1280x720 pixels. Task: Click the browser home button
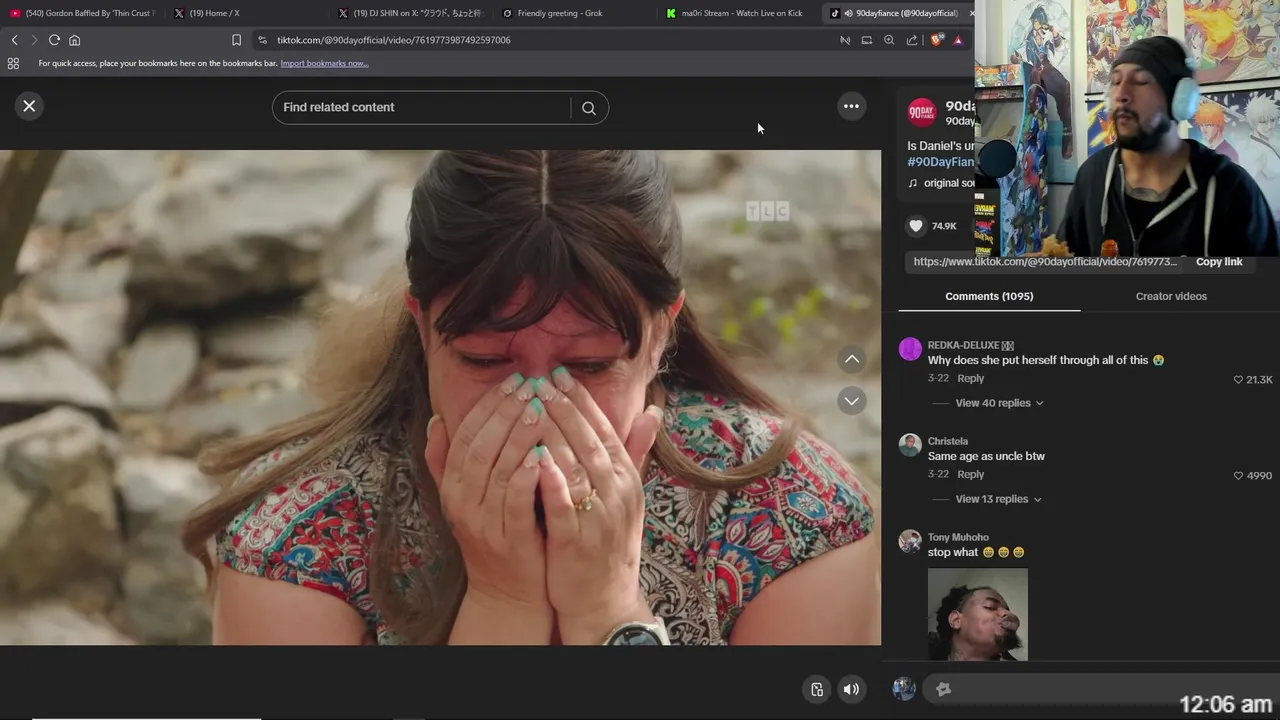74,40
